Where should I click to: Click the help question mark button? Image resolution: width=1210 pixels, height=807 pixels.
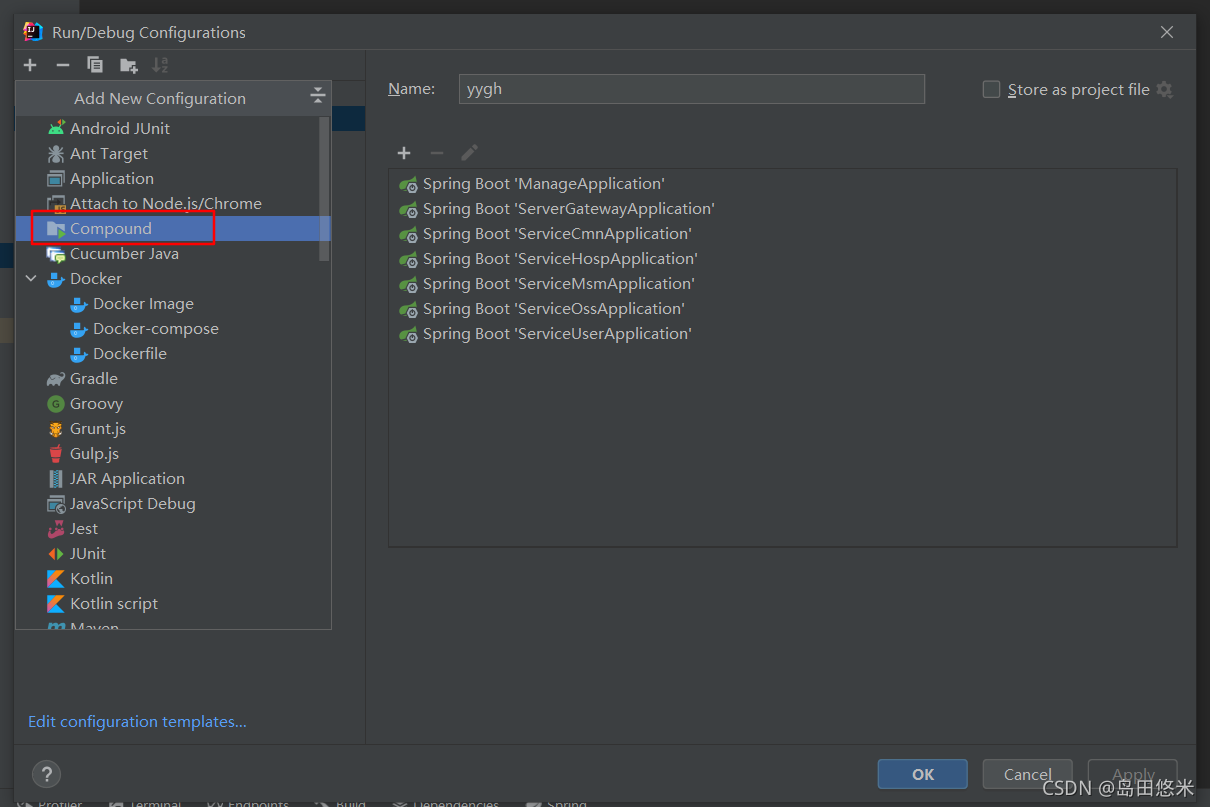[46, 774]
